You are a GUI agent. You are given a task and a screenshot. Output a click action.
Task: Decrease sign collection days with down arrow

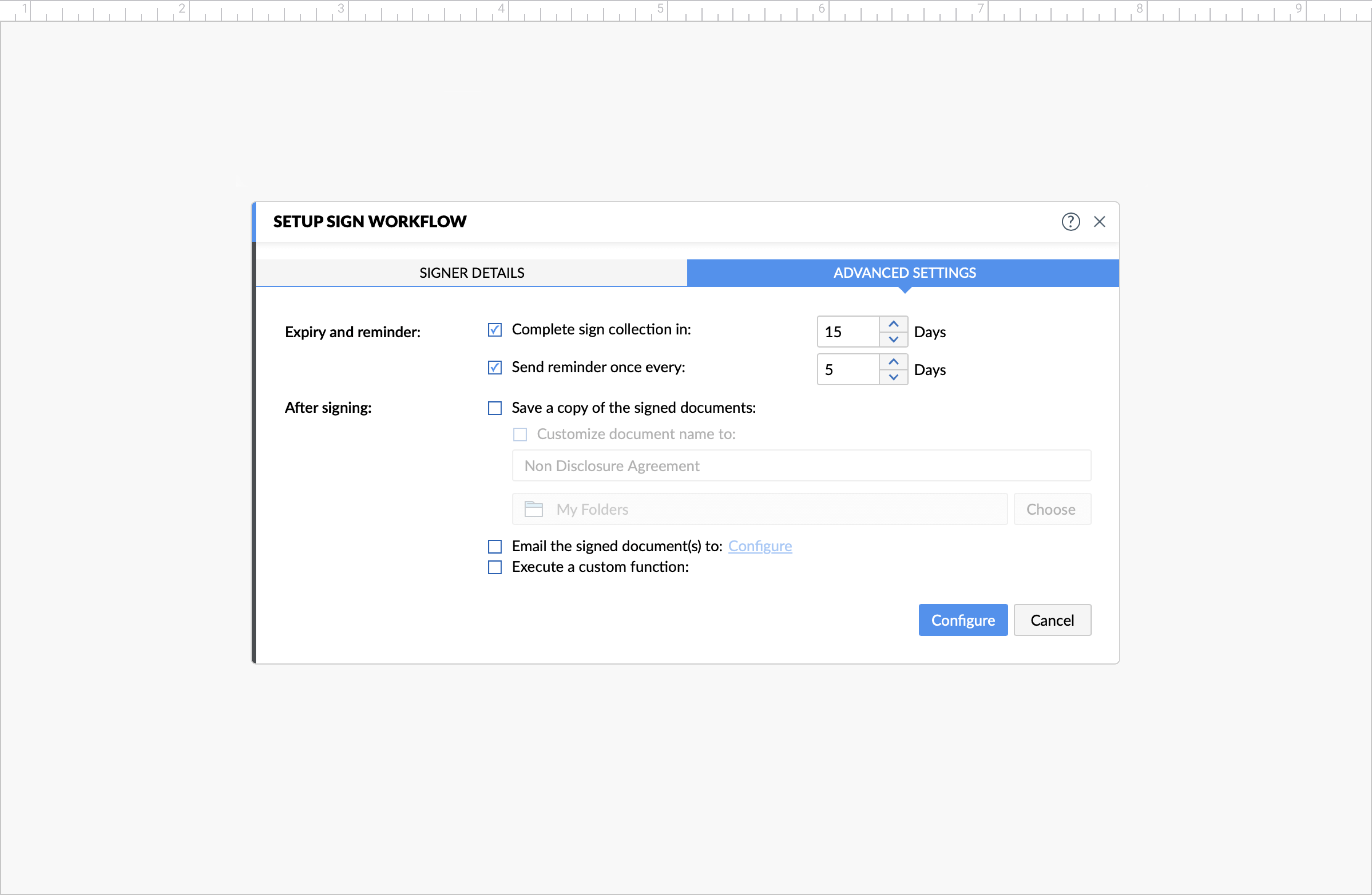[x=894, y=339]
